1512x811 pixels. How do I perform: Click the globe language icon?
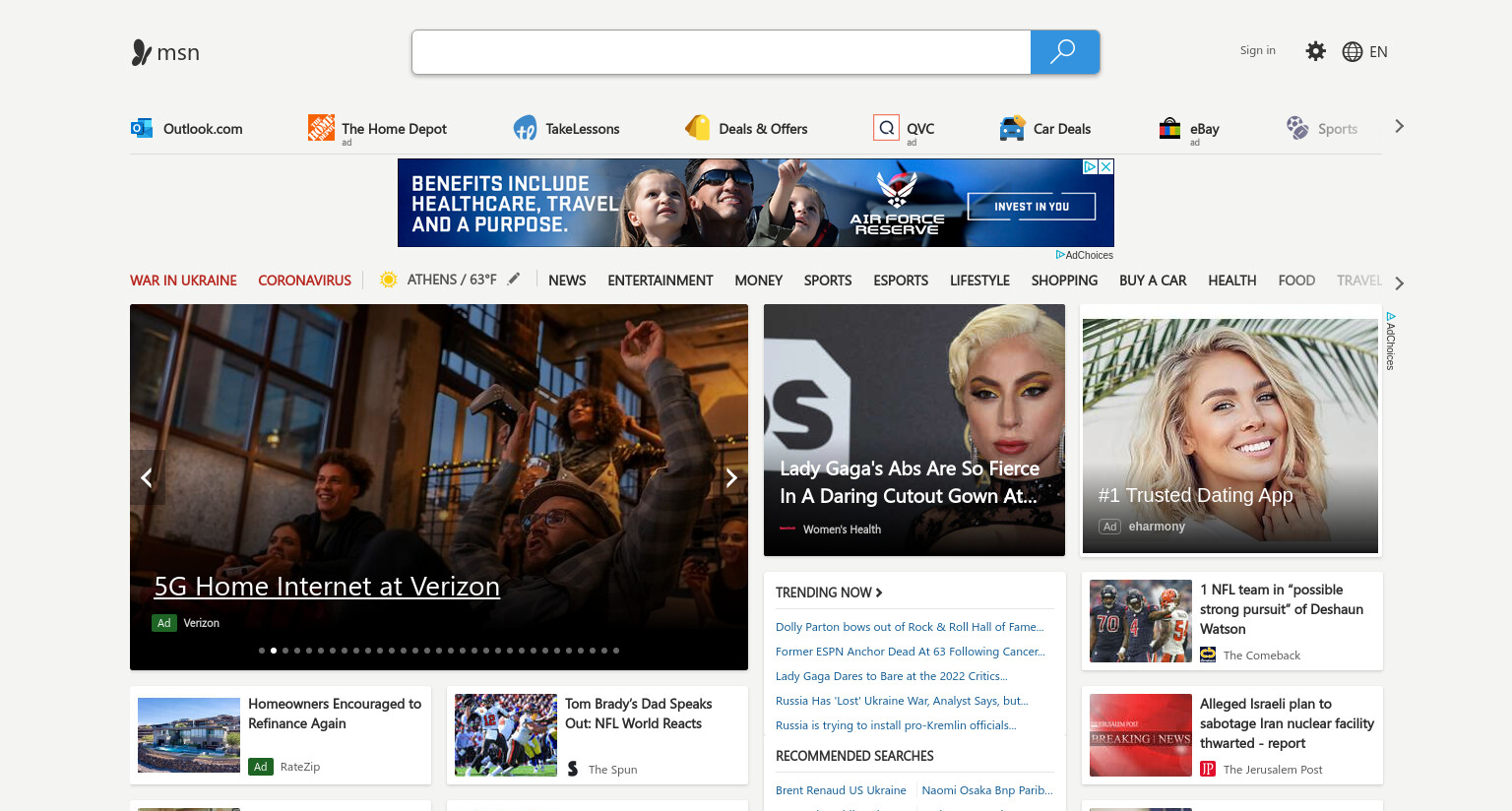pos(1353,51)
